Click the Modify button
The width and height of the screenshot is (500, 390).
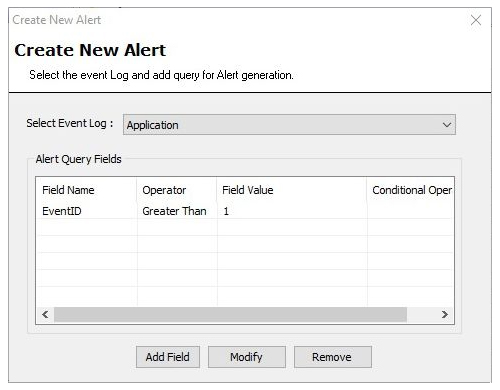[x=247, y=357]
